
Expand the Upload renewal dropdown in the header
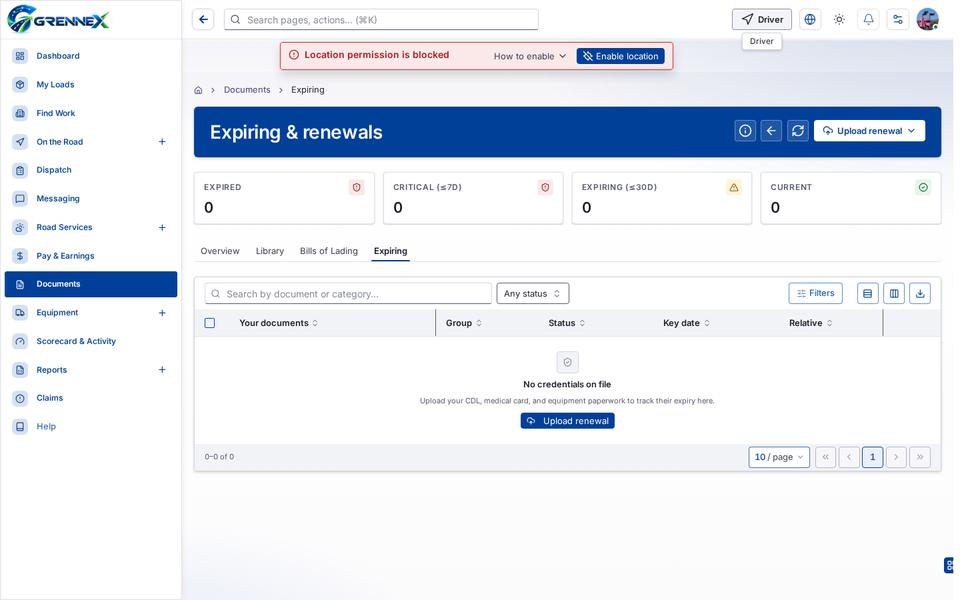(x=869, y=130)
